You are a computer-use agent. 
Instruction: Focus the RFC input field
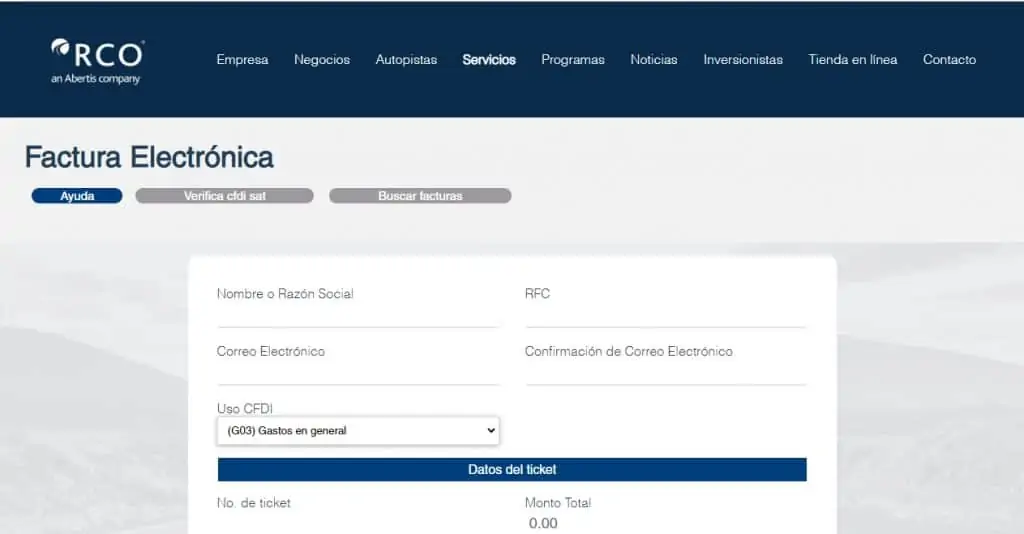pos(666,315)
